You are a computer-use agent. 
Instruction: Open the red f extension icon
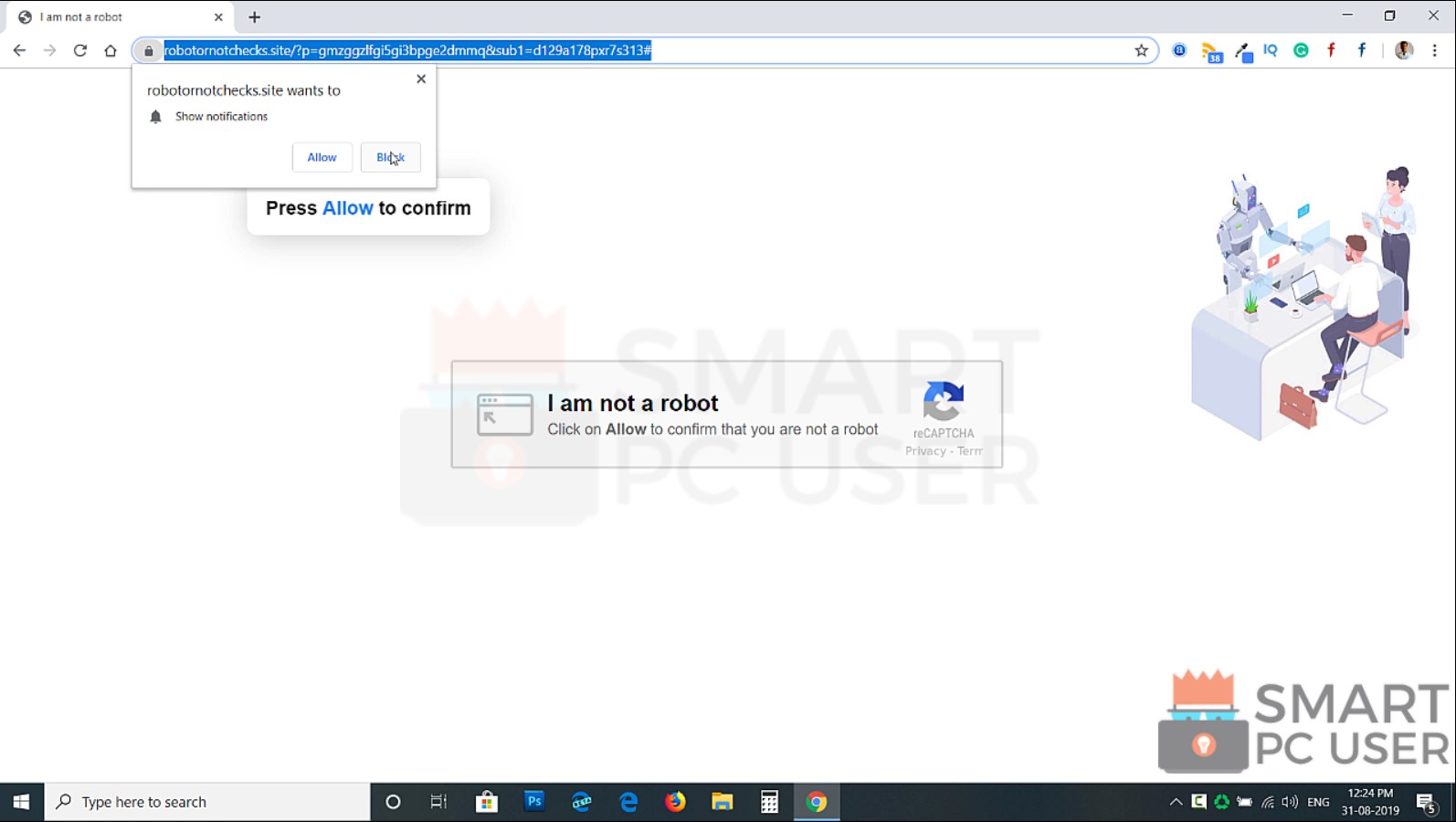tap(1331, 50)
